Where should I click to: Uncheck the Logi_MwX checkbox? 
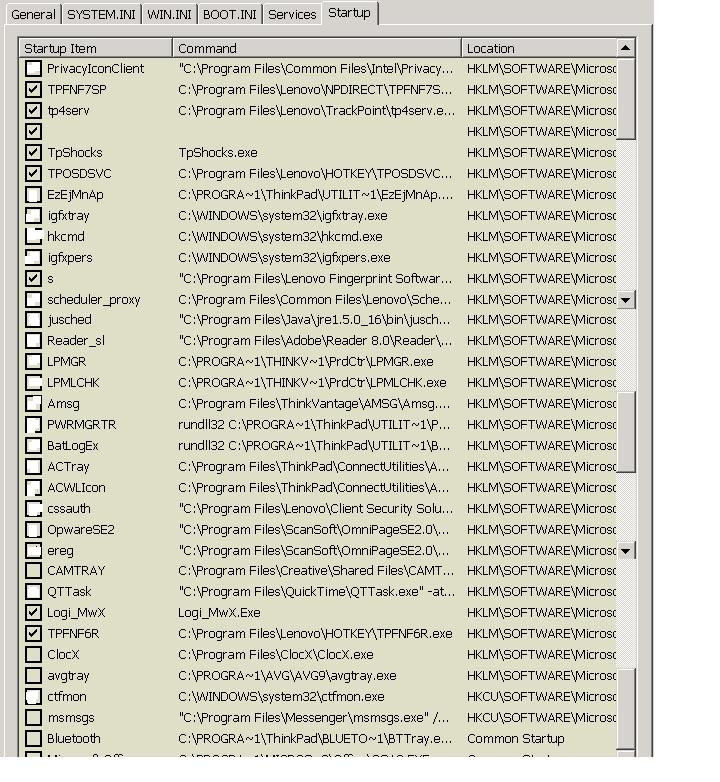[33, 612]
